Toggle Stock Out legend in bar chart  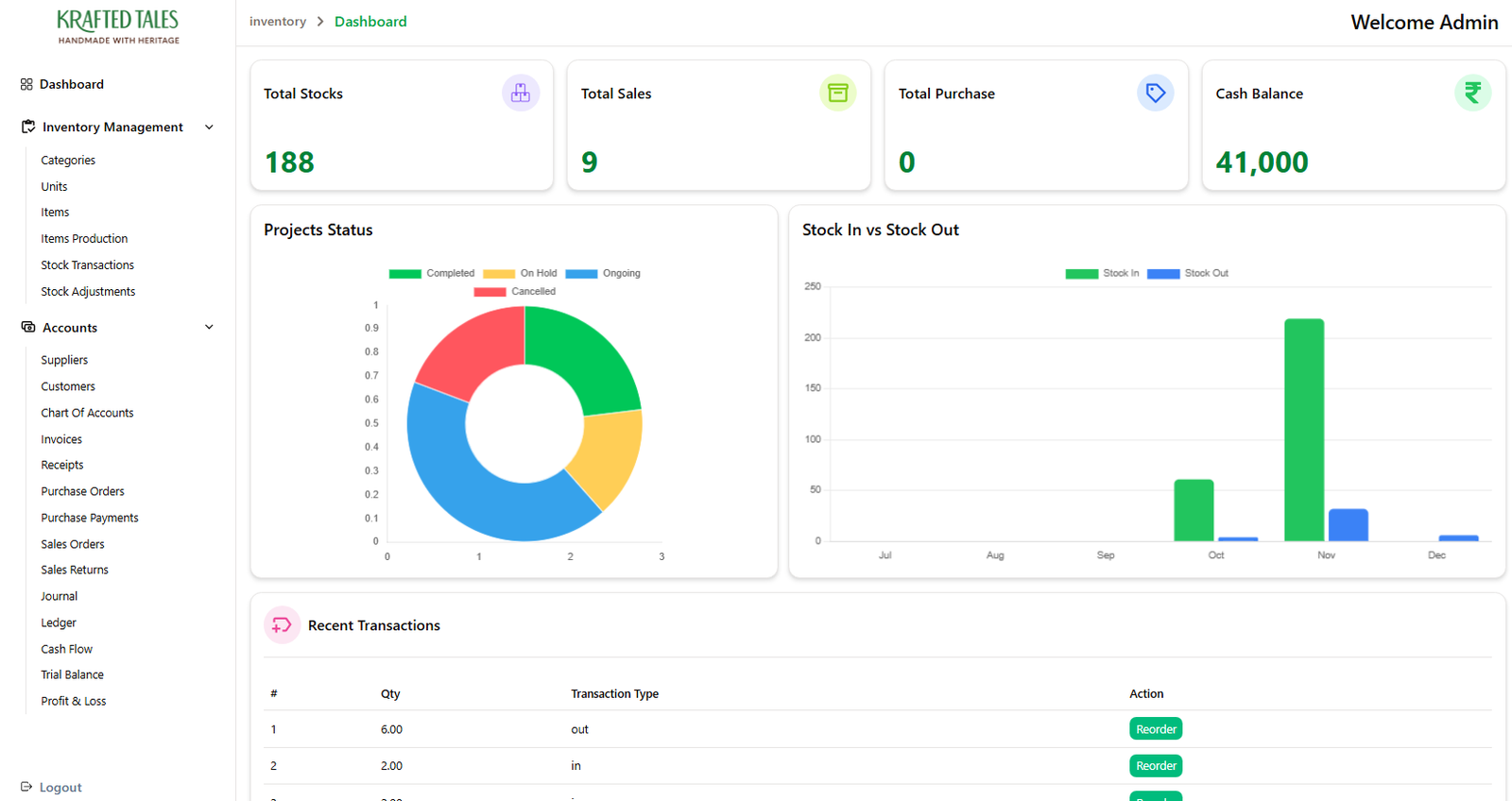(1188, 274)
